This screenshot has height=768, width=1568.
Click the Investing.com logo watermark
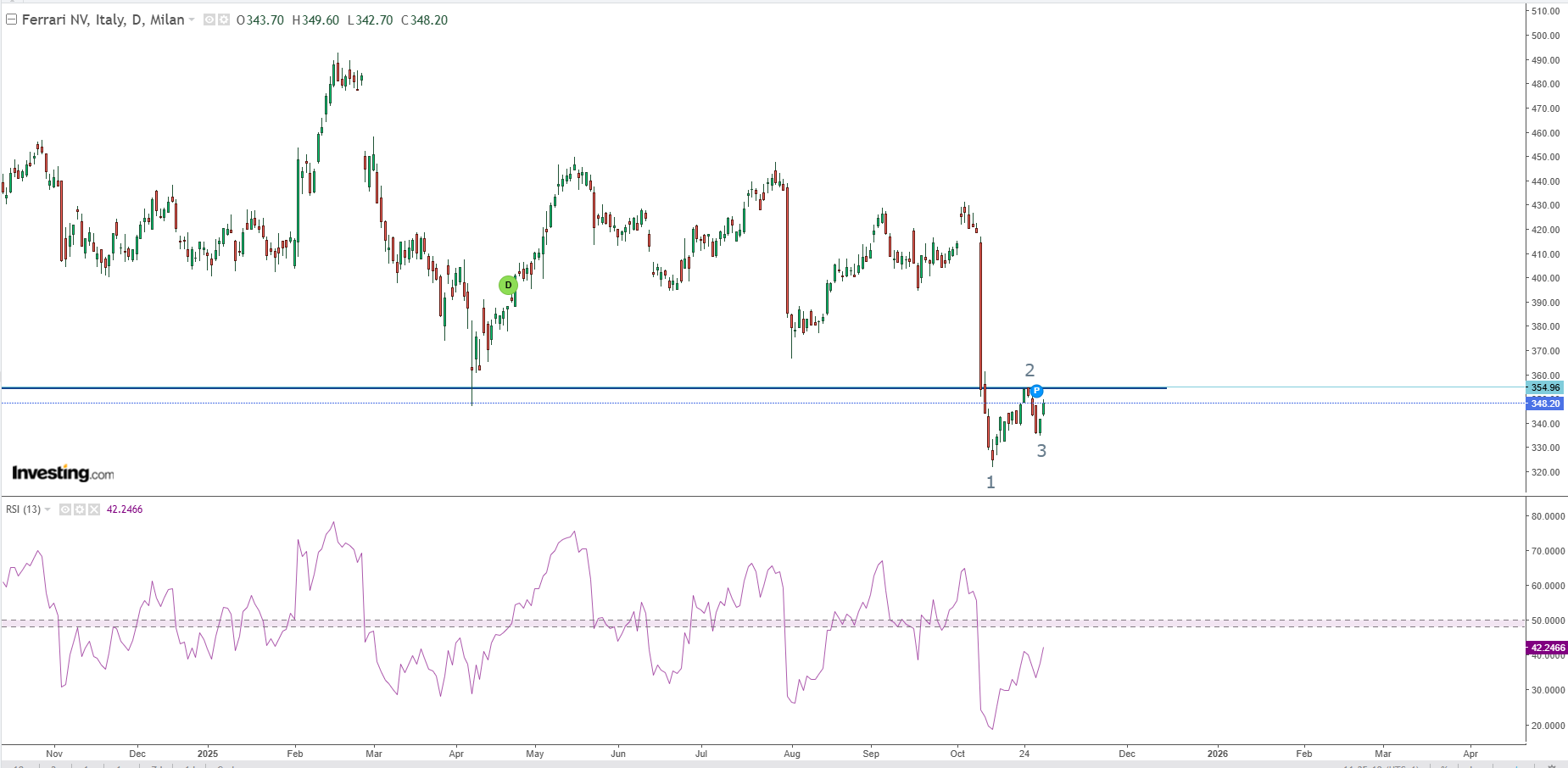tap(63, 473)
